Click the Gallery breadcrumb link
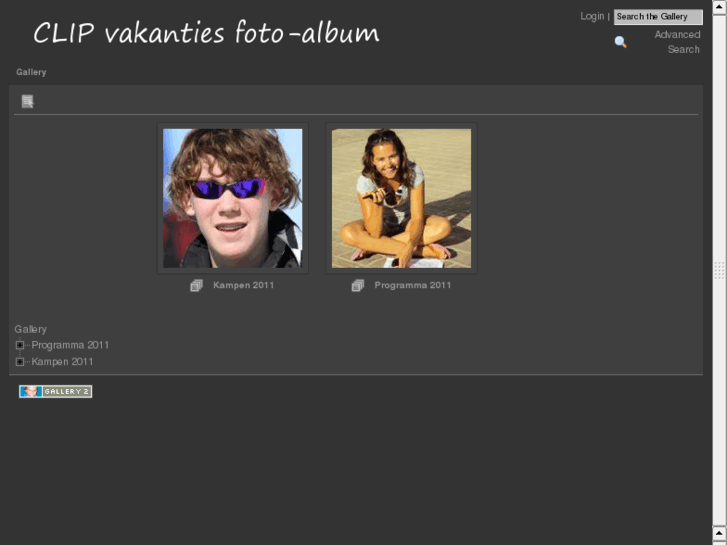 pos(31,72)
